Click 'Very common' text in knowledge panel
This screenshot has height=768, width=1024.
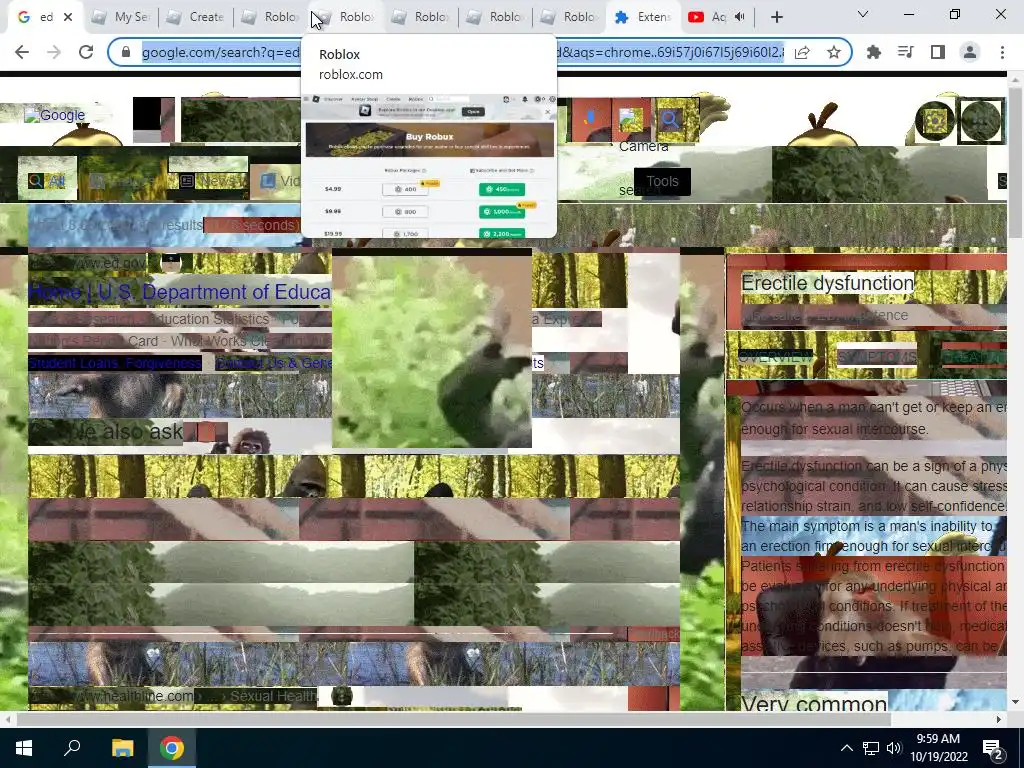[x=814, y=703]
